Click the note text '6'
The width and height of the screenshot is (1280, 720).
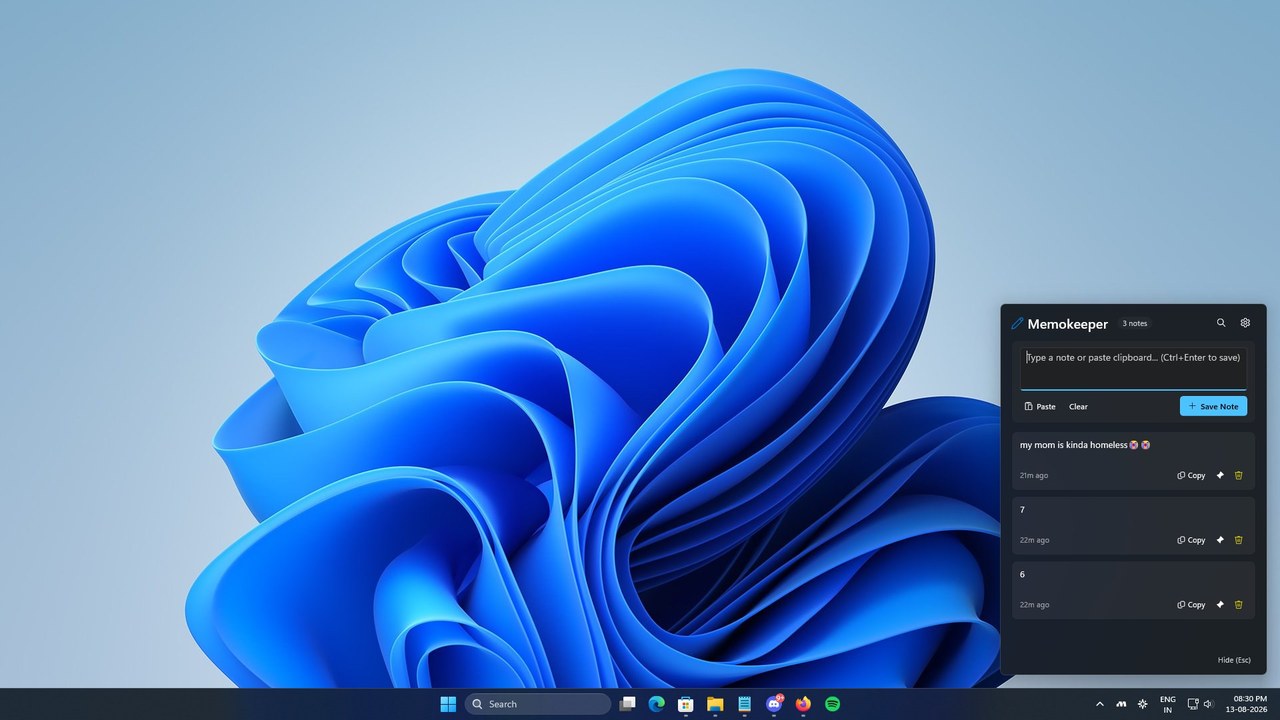1022,575
